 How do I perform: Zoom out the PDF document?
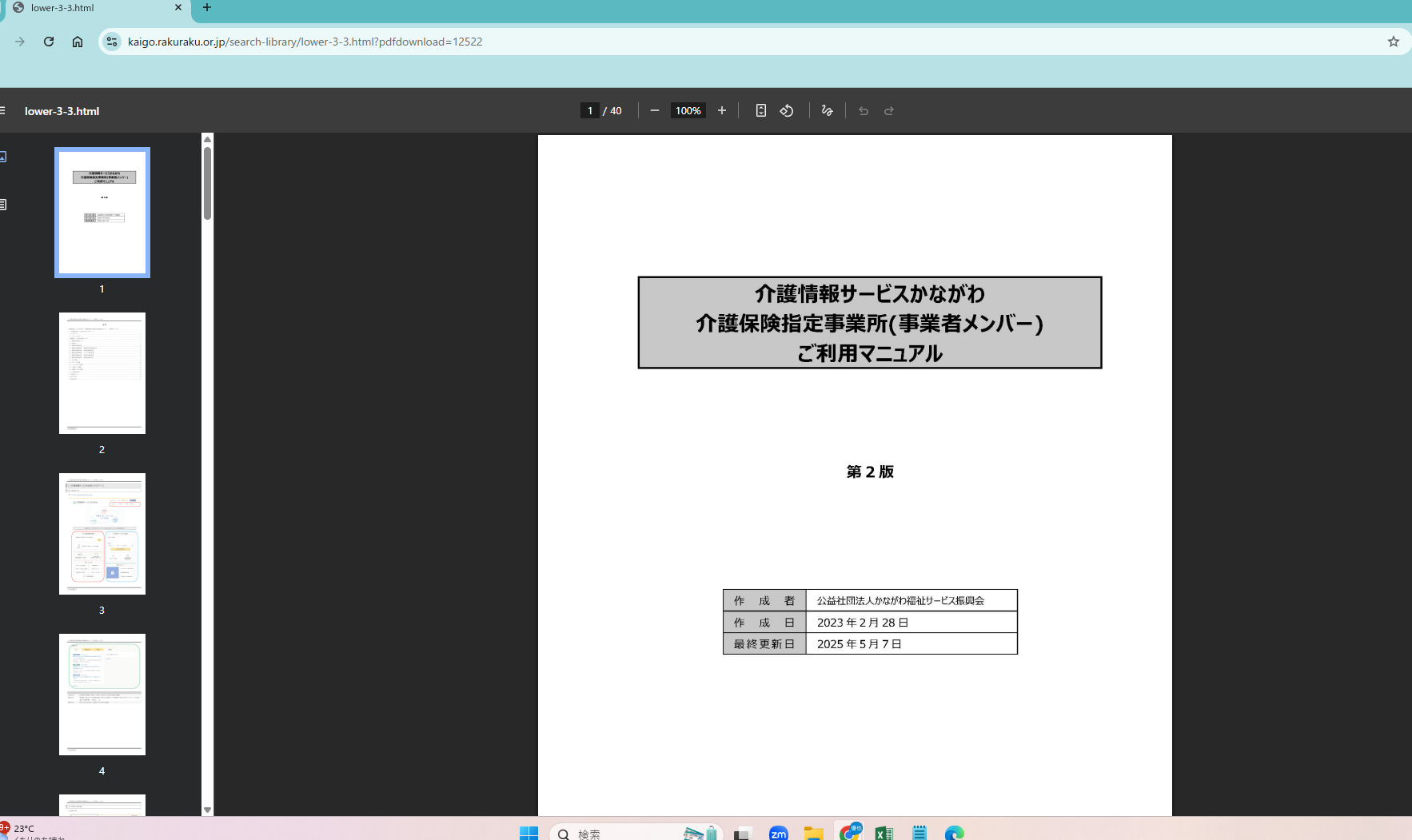pyautogui.click(x=655, y=111)
